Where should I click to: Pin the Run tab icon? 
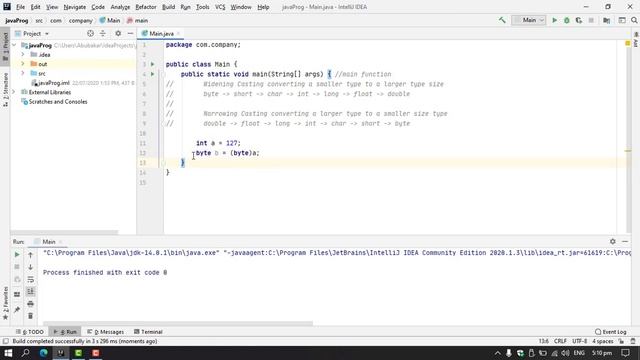(17, 310)
